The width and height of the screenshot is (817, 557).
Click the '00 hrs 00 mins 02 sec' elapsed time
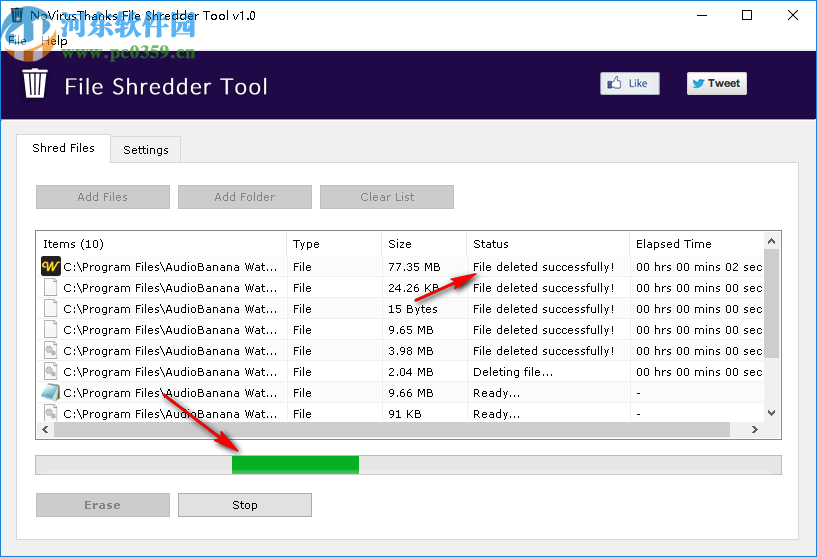(699, 267)
